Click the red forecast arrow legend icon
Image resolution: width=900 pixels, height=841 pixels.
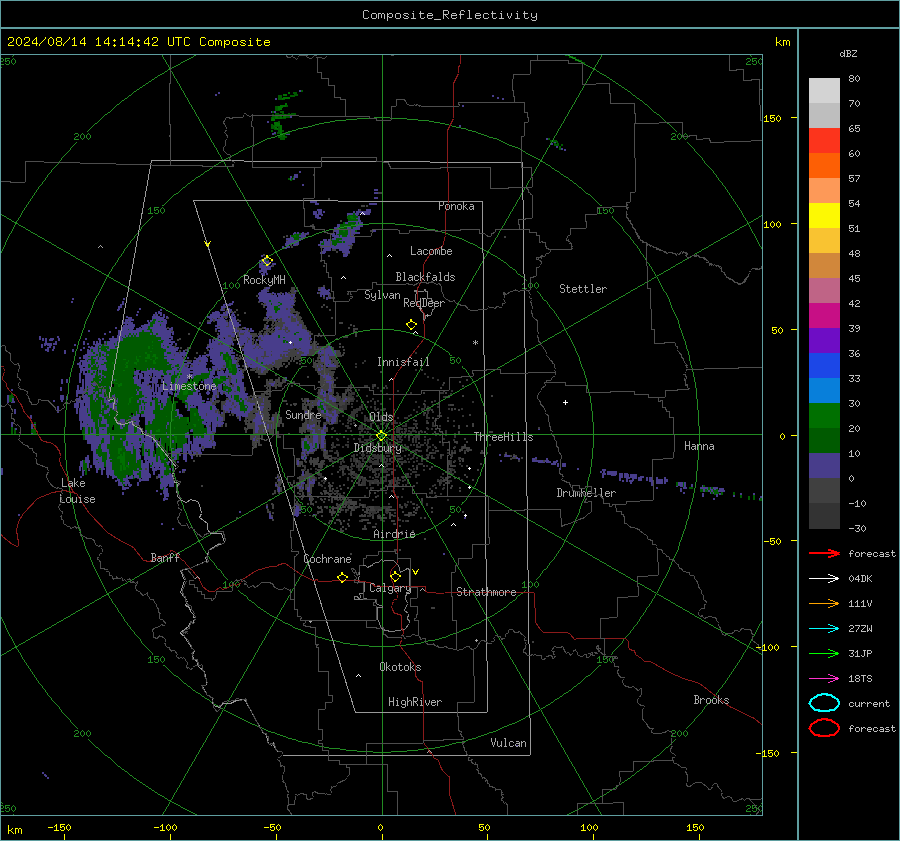(824, 553)
